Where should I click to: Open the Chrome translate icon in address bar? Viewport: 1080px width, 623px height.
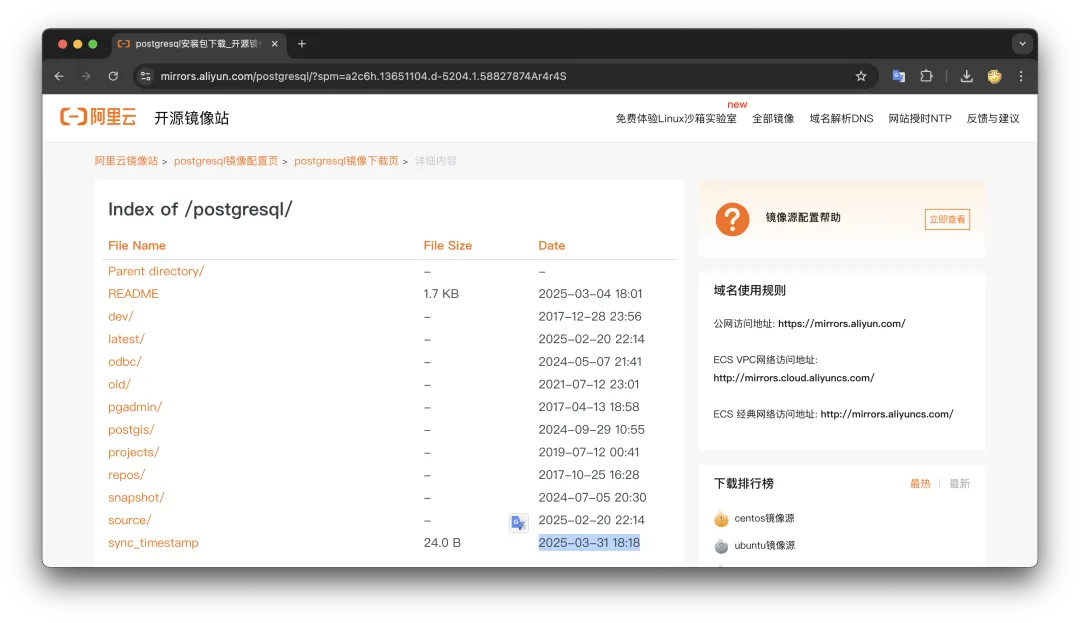[x=898, y=76]
